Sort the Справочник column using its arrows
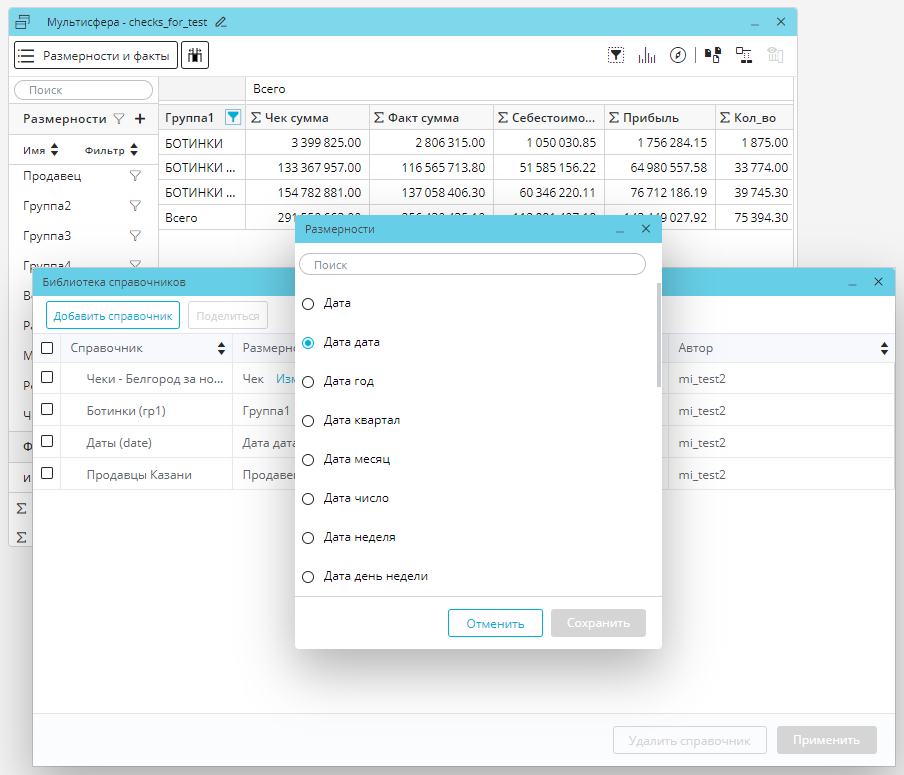Image resolution: width=904 pixels, height=775 pixels. 221,348
